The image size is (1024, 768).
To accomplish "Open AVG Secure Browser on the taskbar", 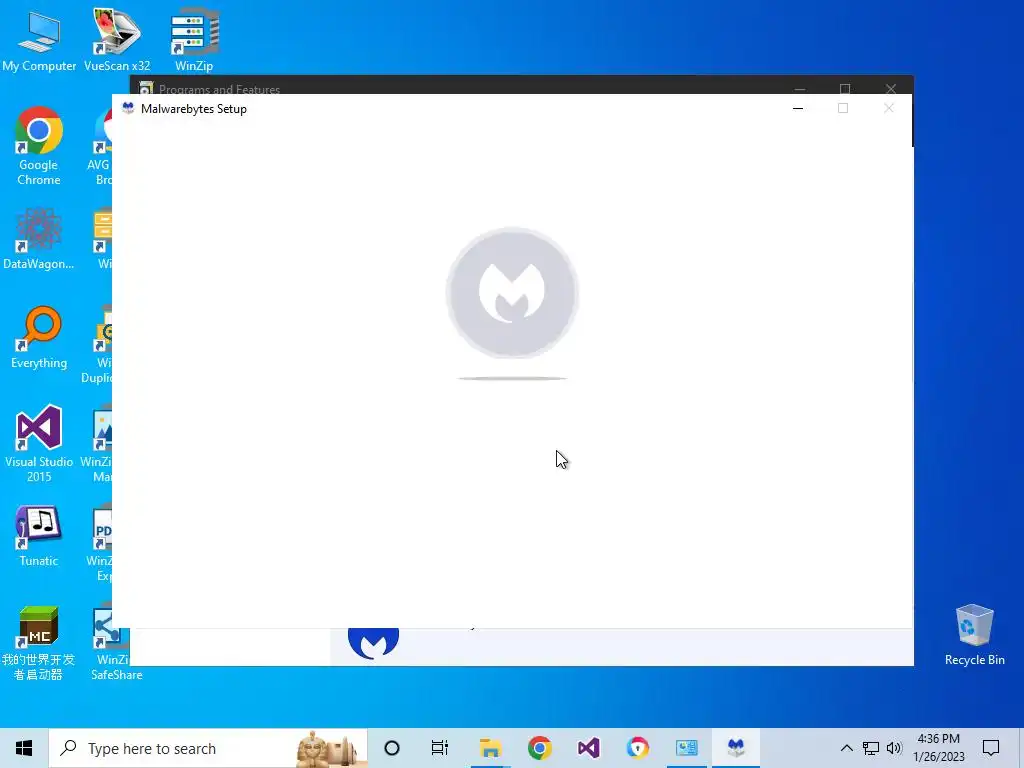I will click(637, 748).
